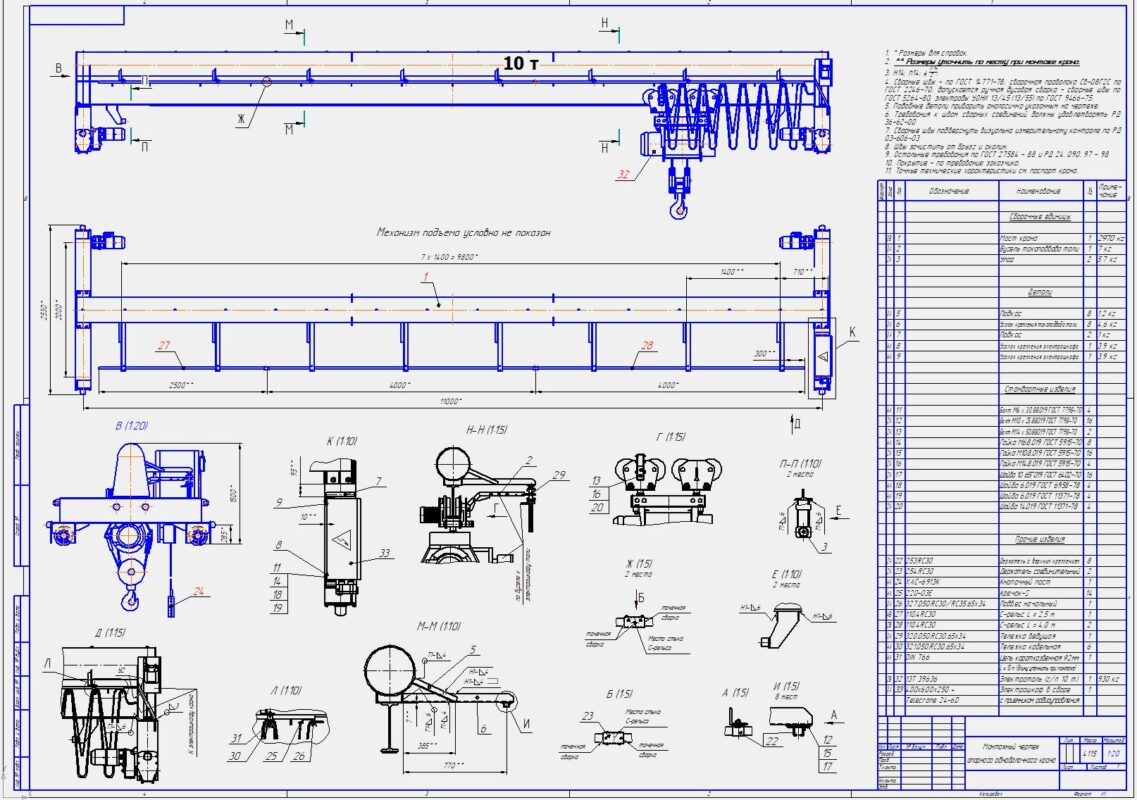The height and width of the screenshot is (800, 1137).
Task: Select the detail title "Ж (1:5)"
Action: pos(639,564)
